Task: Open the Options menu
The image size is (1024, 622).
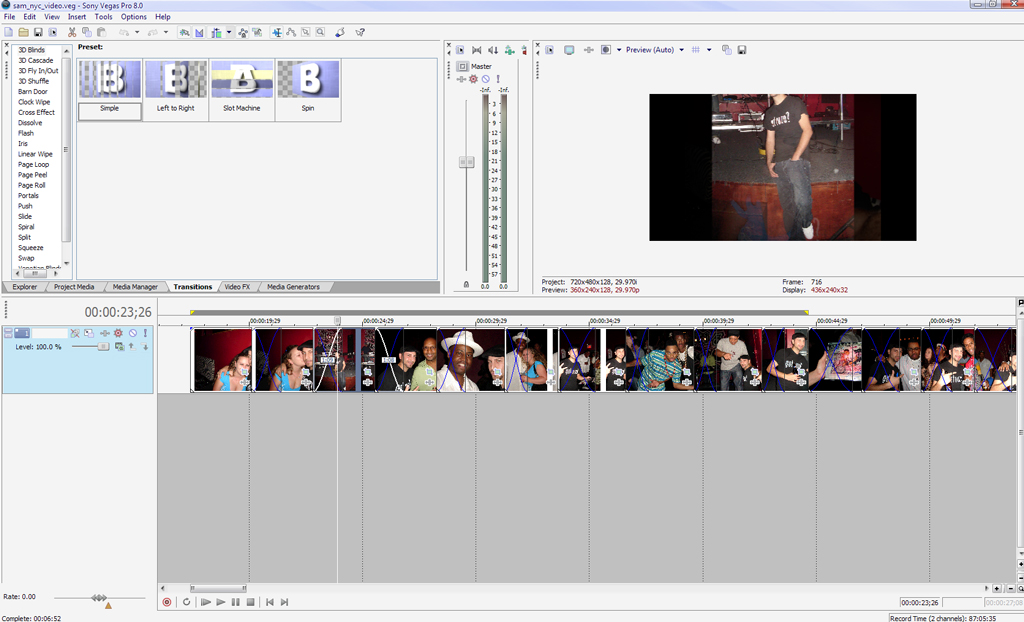Action: click(133, 16)
